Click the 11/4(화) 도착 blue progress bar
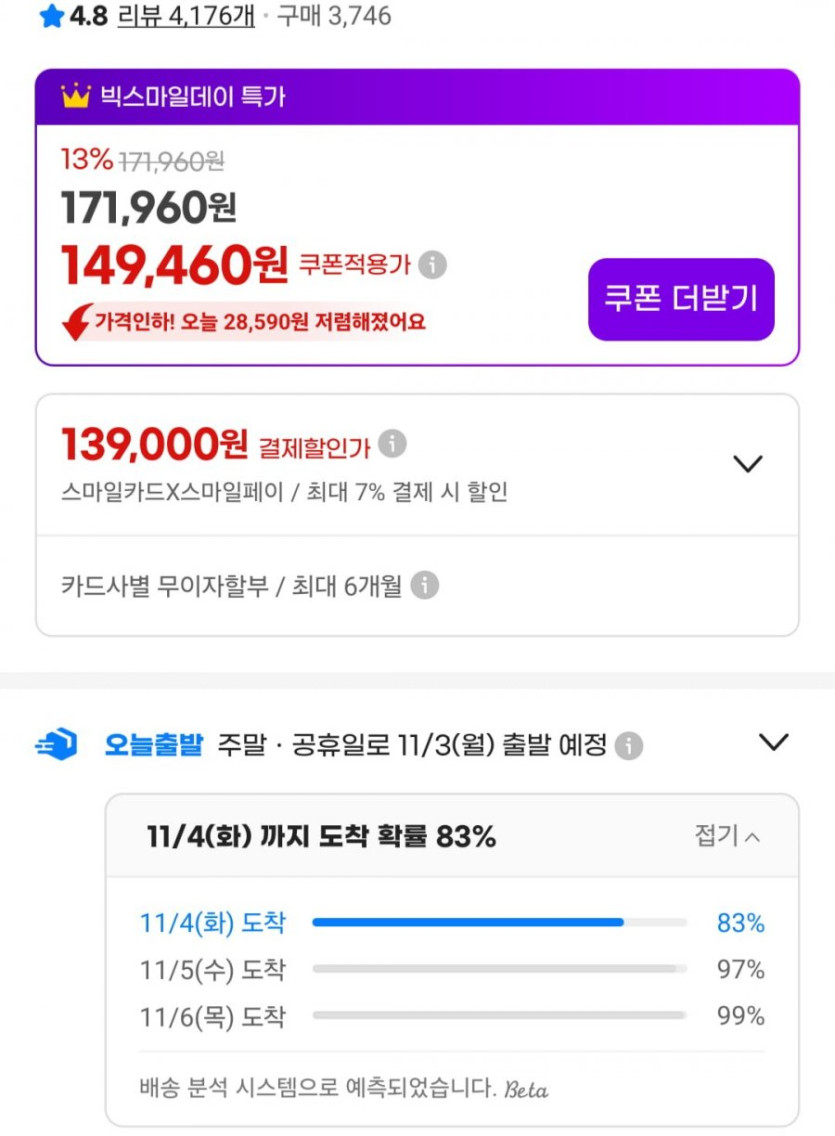The height and width of the screenshot is (1136, 835). (x=468, y=922)
